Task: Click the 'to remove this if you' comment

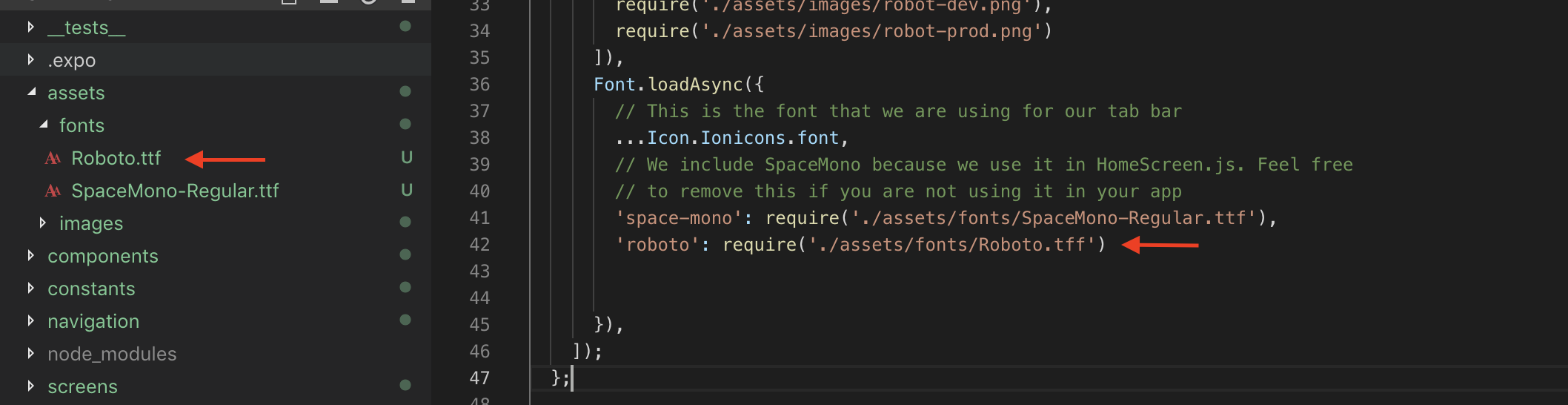Action: [899, 191]
